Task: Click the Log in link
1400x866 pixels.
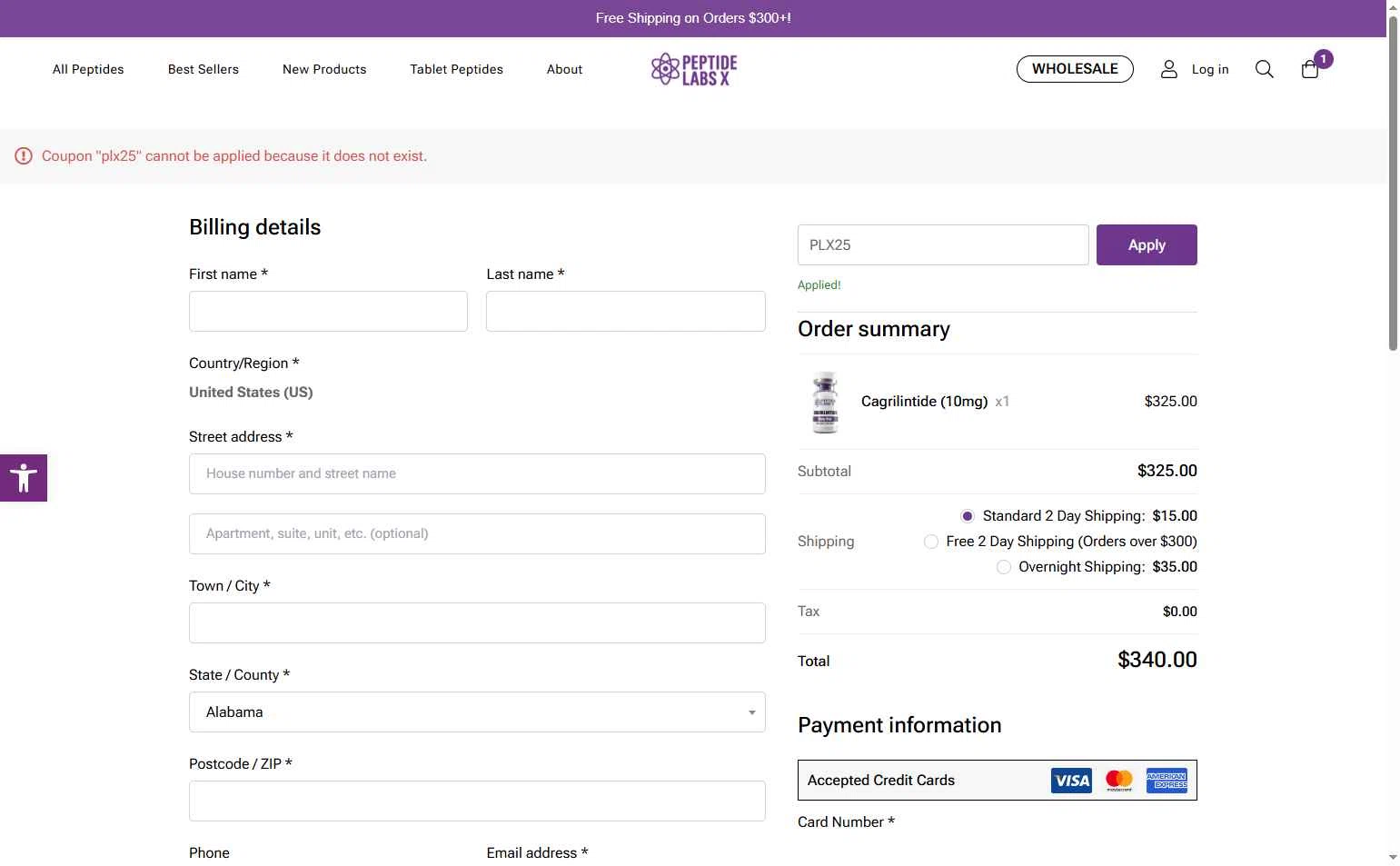Action: (1210, 69)
